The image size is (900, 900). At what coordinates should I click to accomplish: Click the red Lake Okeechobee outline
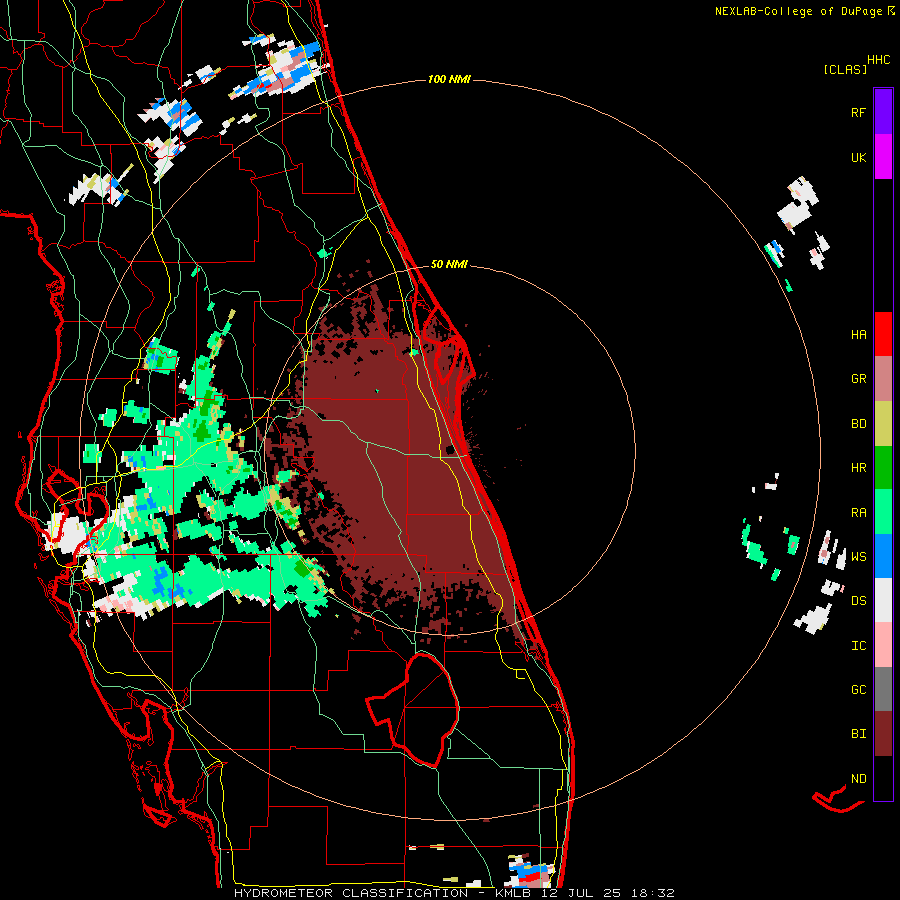[413, 710]
